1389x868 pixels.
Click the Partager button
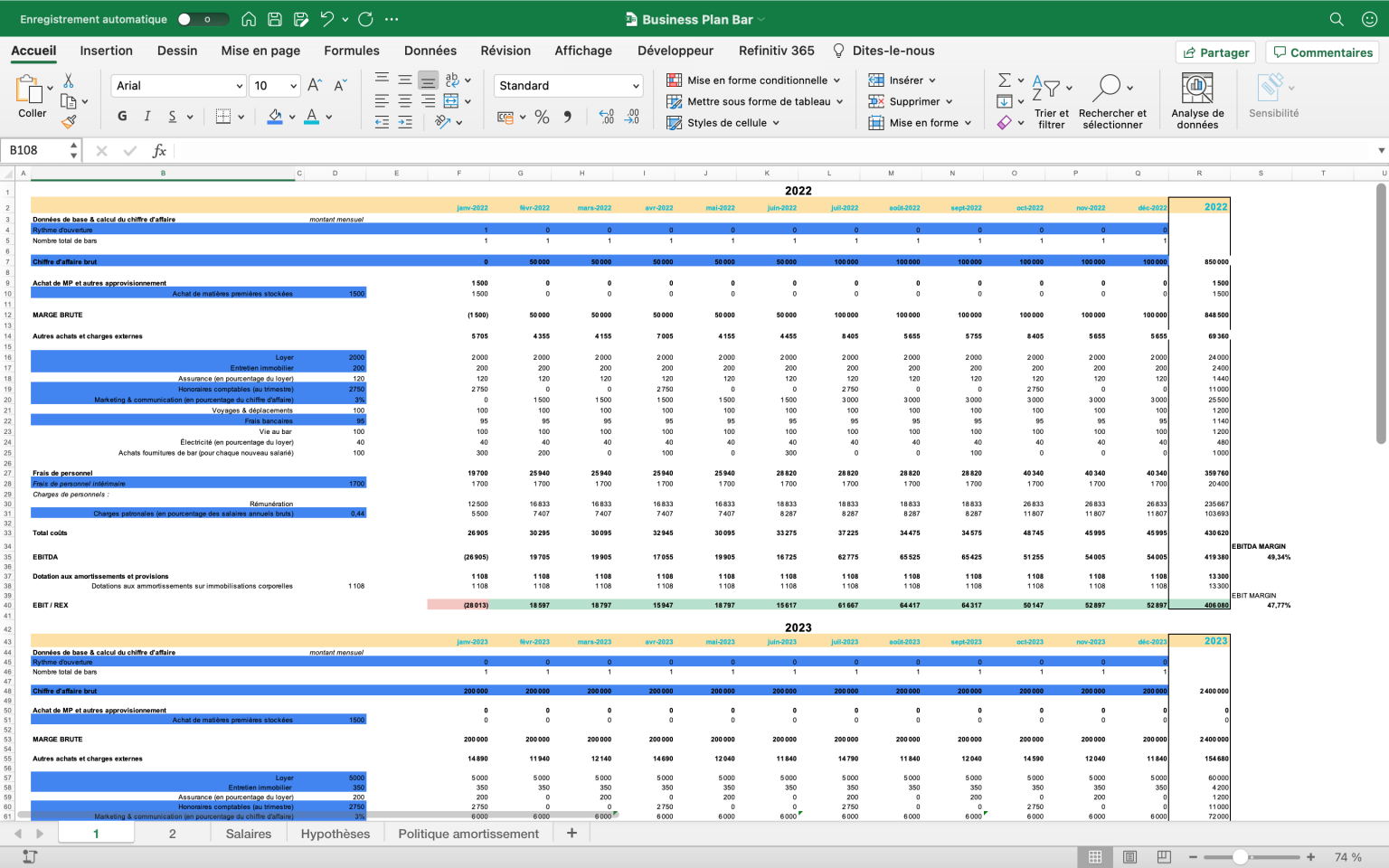click(1215, 52)
